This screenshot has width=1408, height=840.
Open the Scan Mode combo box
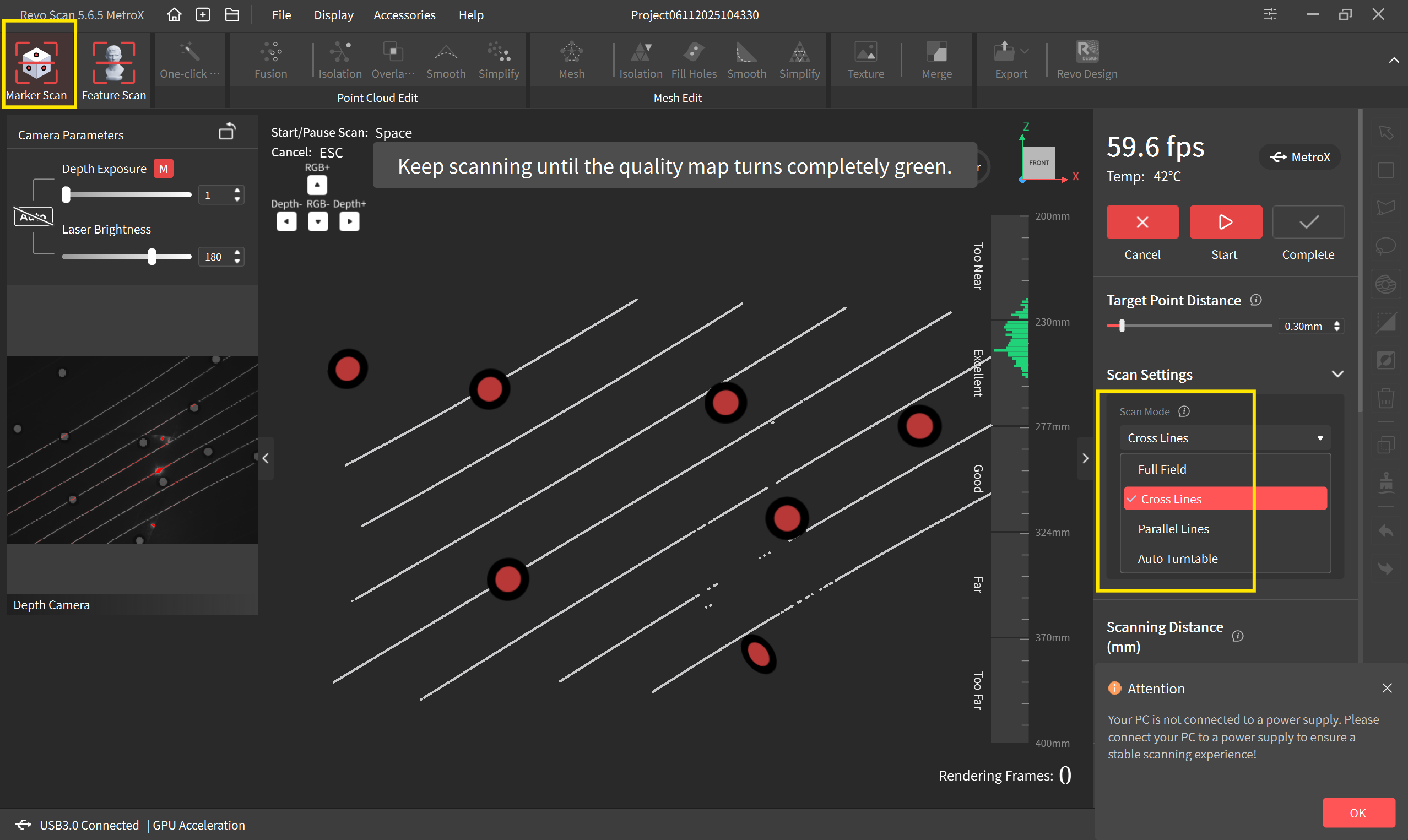click(x=1225, y=438)
